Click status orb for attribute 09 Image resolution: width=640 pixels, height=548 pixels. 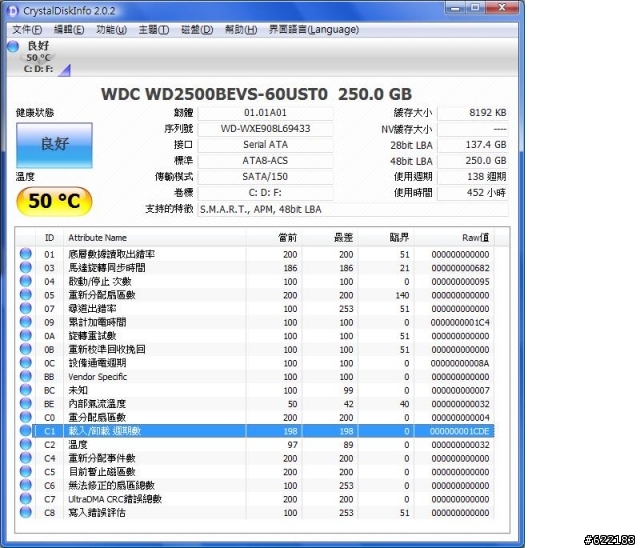coord(25,322)
